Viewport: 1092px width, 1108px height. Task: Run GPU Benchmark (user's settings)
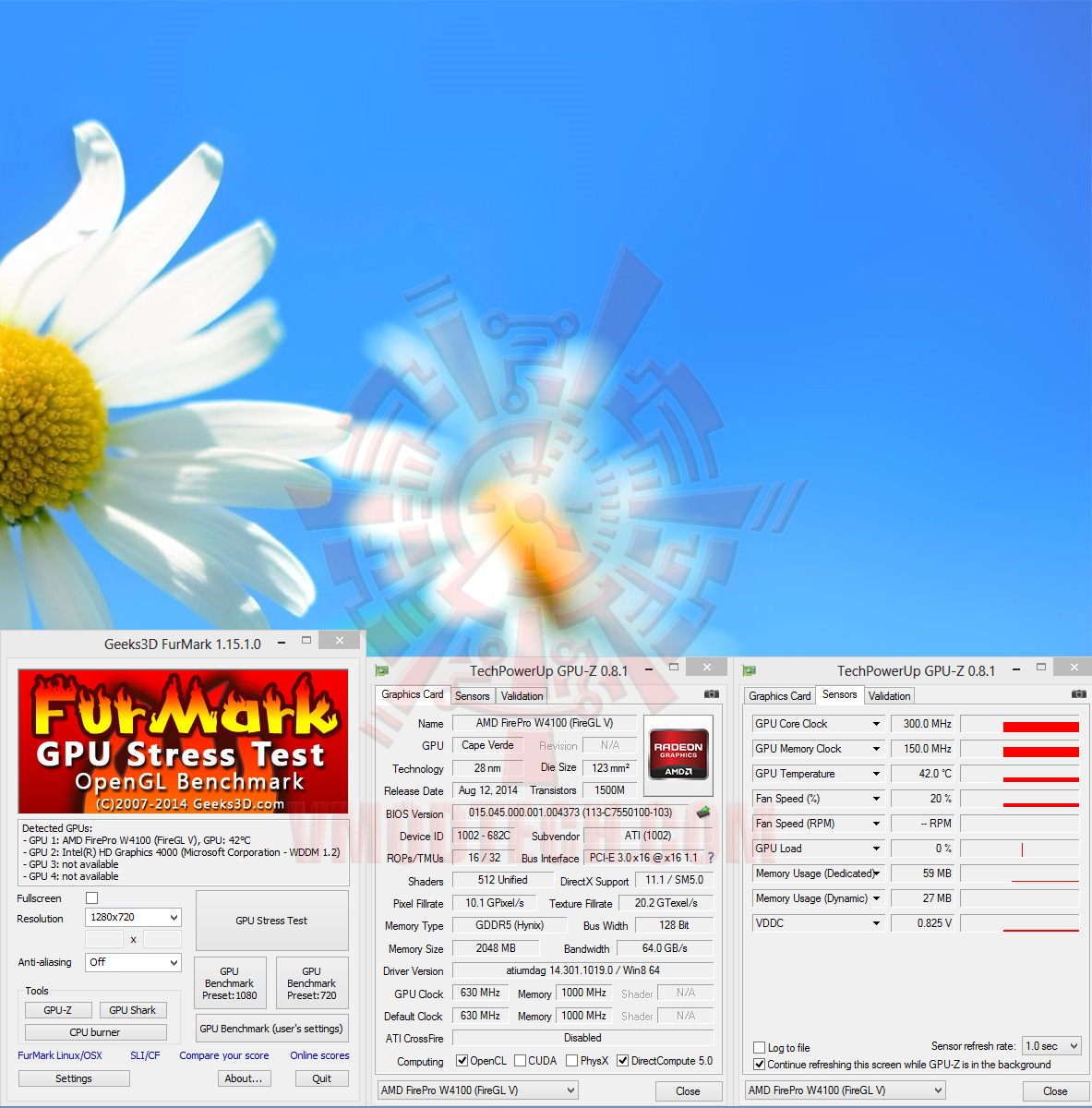[271, 1029]
